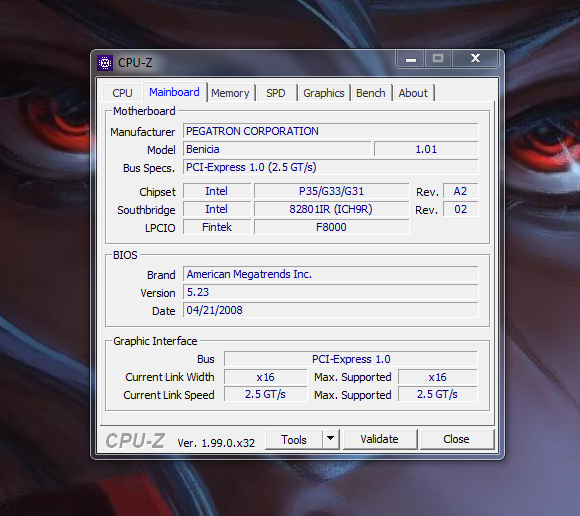Click the Max. Supported 2.5 GT/s link speed
Viewport: 580px width, 516px height.
438,394
